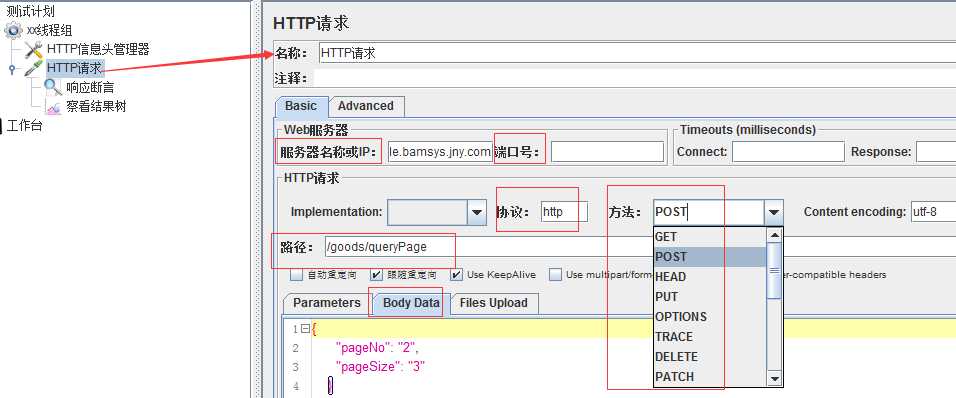Click the 察看结果树 chart icon
Viewport: 956px width, 398px height.
click(x=54, y=107)
